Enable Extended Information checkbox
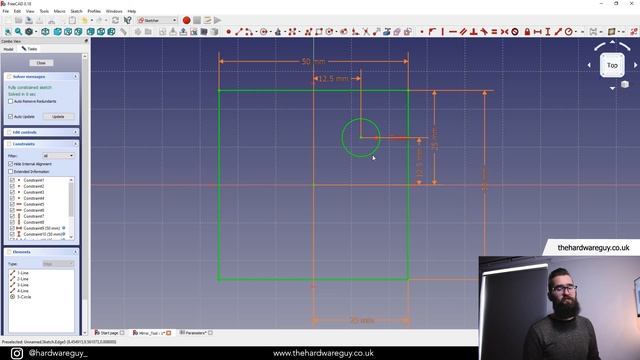The image size is (640, 360). (x=11, y=171)
